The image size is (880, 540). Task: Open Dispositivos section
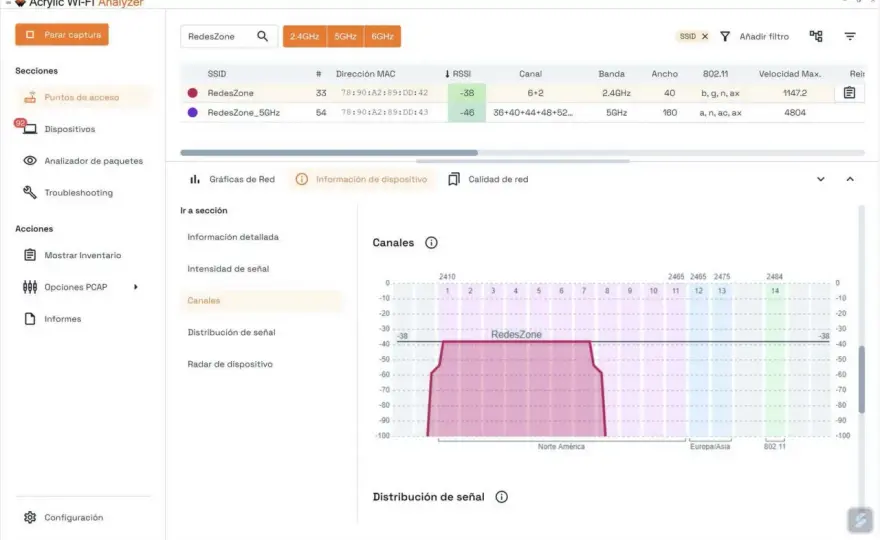[70, 129]
